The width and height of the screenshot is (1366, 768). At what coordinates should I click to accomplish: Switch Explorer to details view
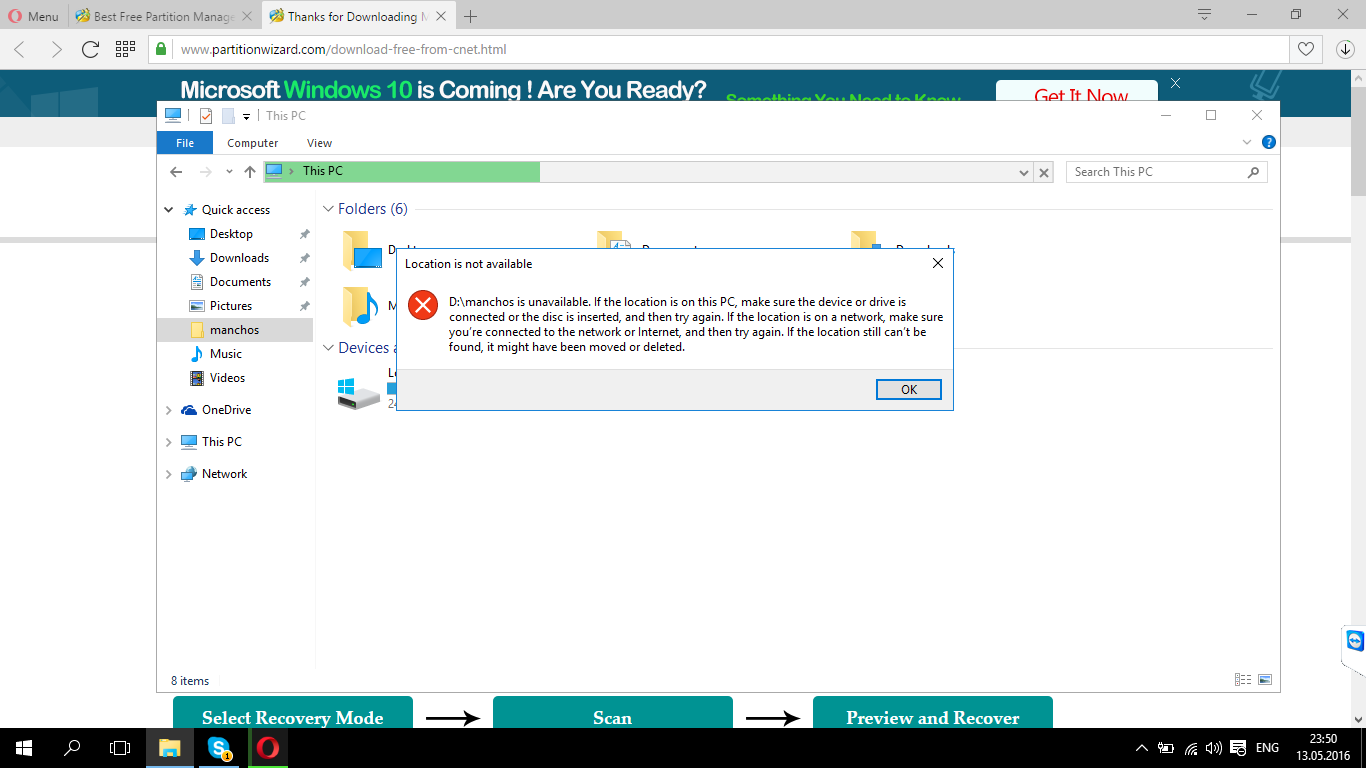point(1243,680)
